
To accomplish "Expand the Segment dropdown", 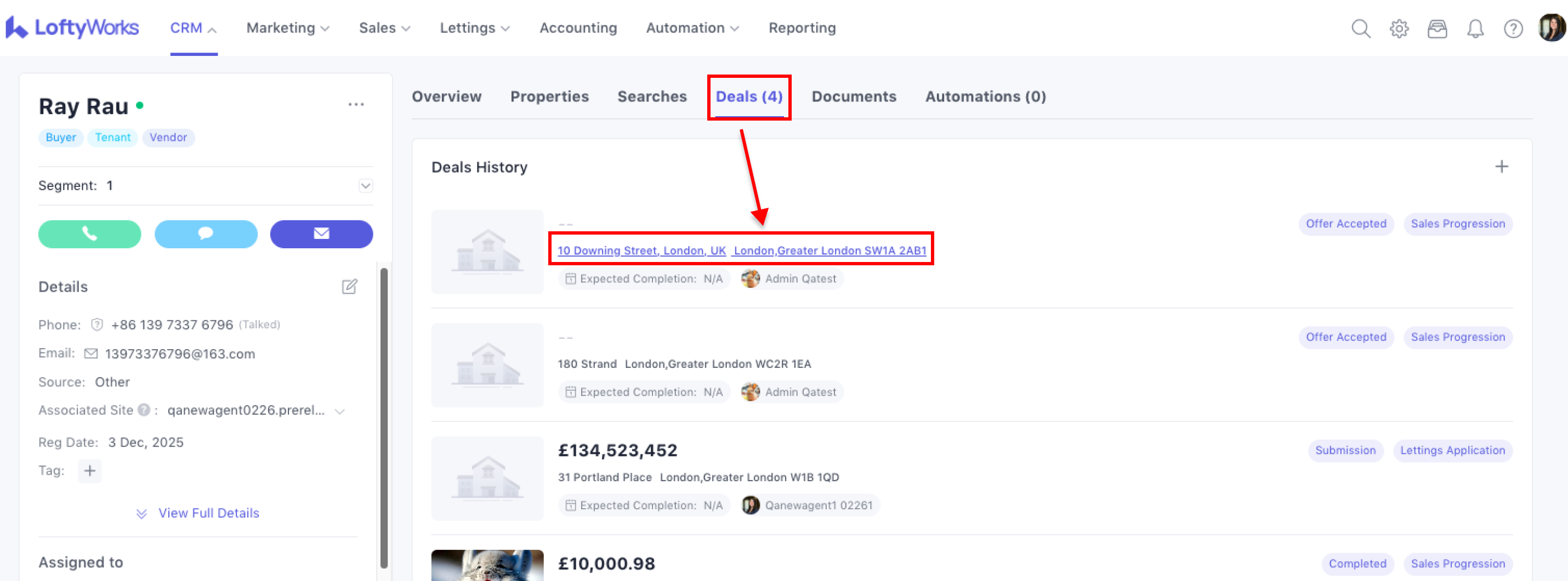I will point(365,186).
